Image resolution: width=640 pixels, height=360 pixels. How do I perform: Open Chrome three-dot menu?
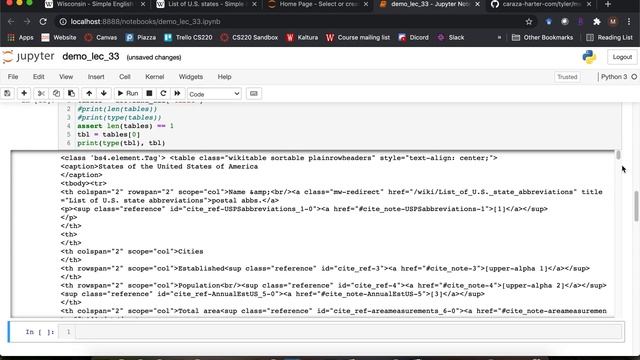point(629,22)
